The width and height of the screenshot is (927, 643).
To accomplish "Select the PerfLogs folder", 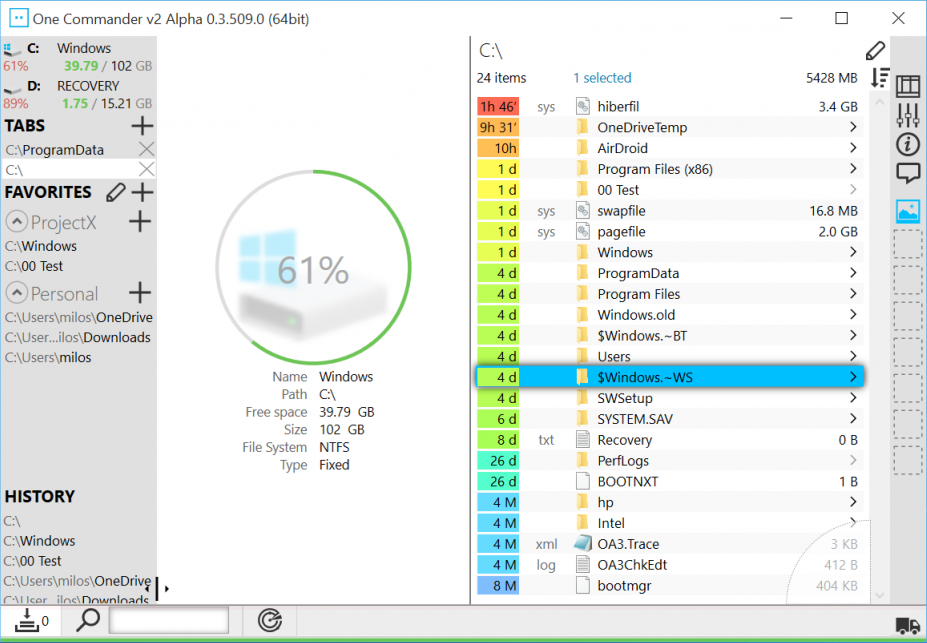I will [670, 460].
